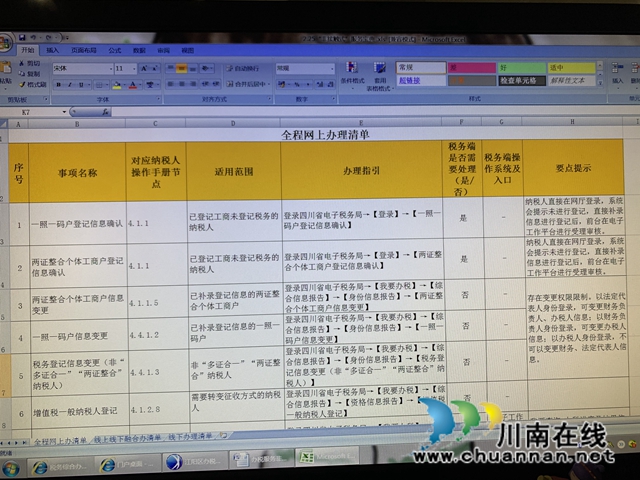This screenshot has width=640, height=480.
Task: Open the font color dropdown arrow
Action: click(140, 85)
